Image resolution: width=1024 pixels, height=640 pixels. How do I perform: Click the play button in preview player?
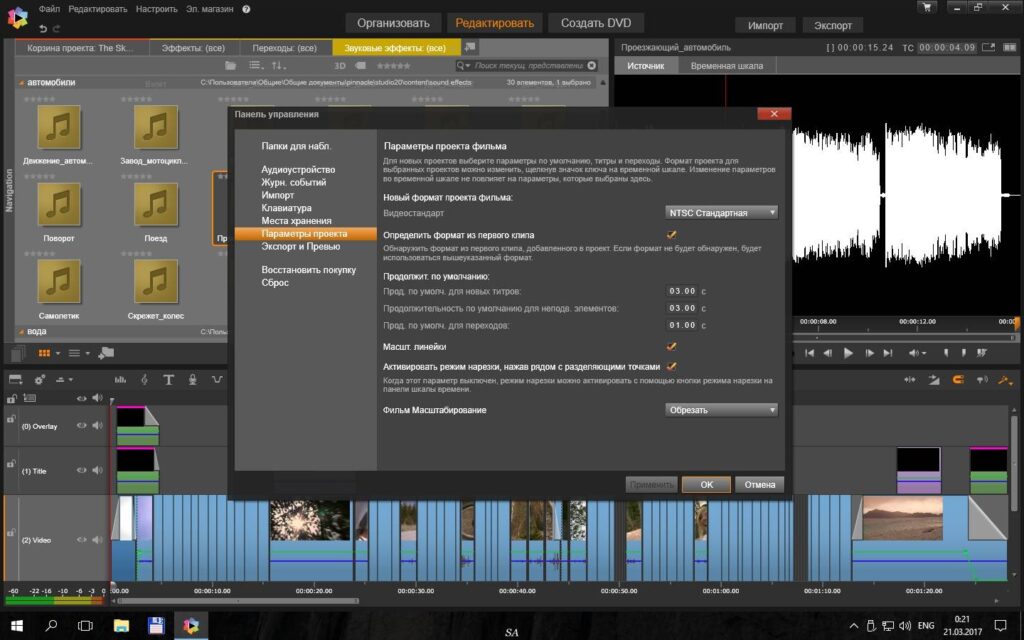pos(848,353)
